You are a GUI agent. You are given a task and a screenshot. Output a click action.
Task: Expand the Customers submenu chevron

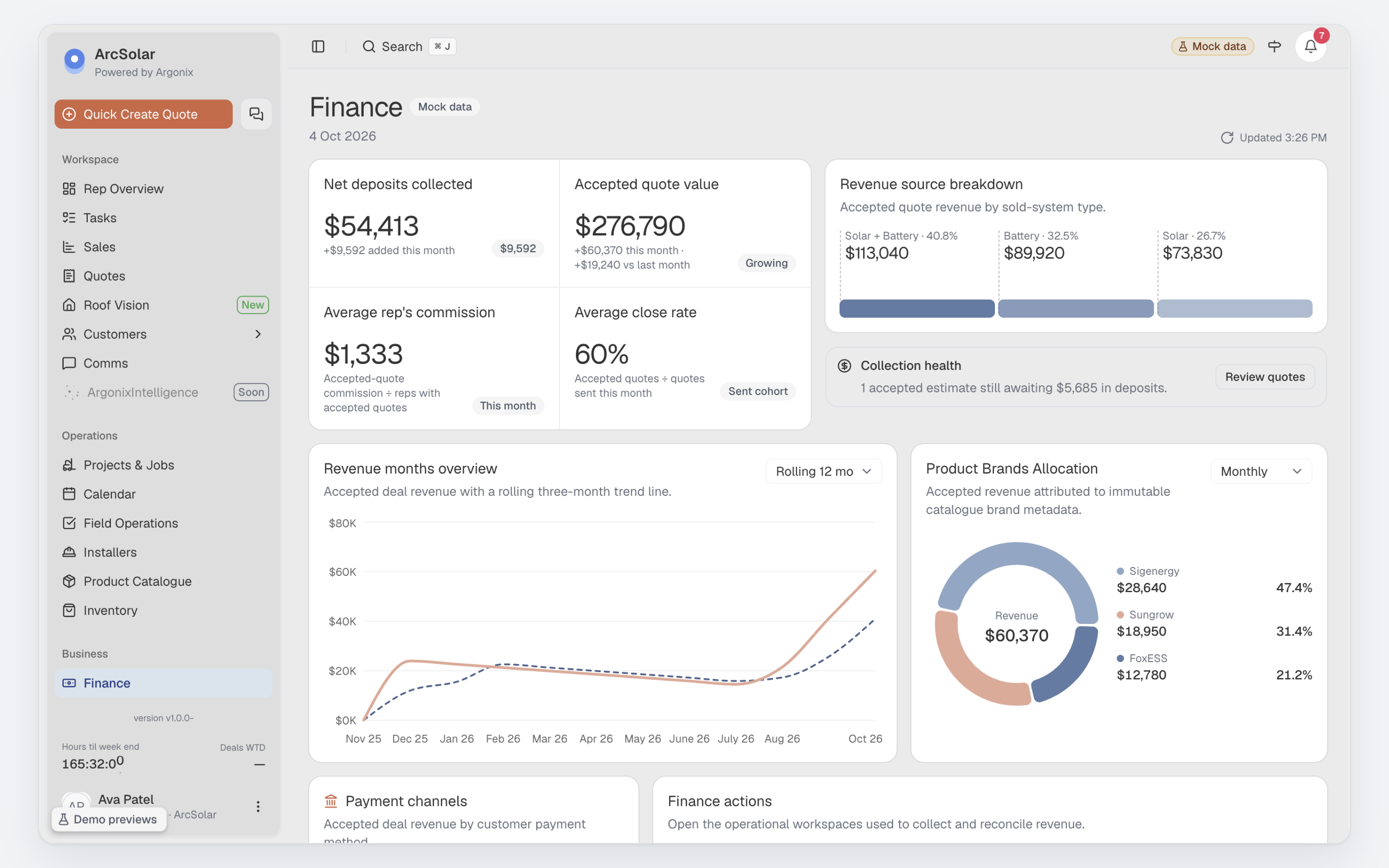[x=259, y=334]
